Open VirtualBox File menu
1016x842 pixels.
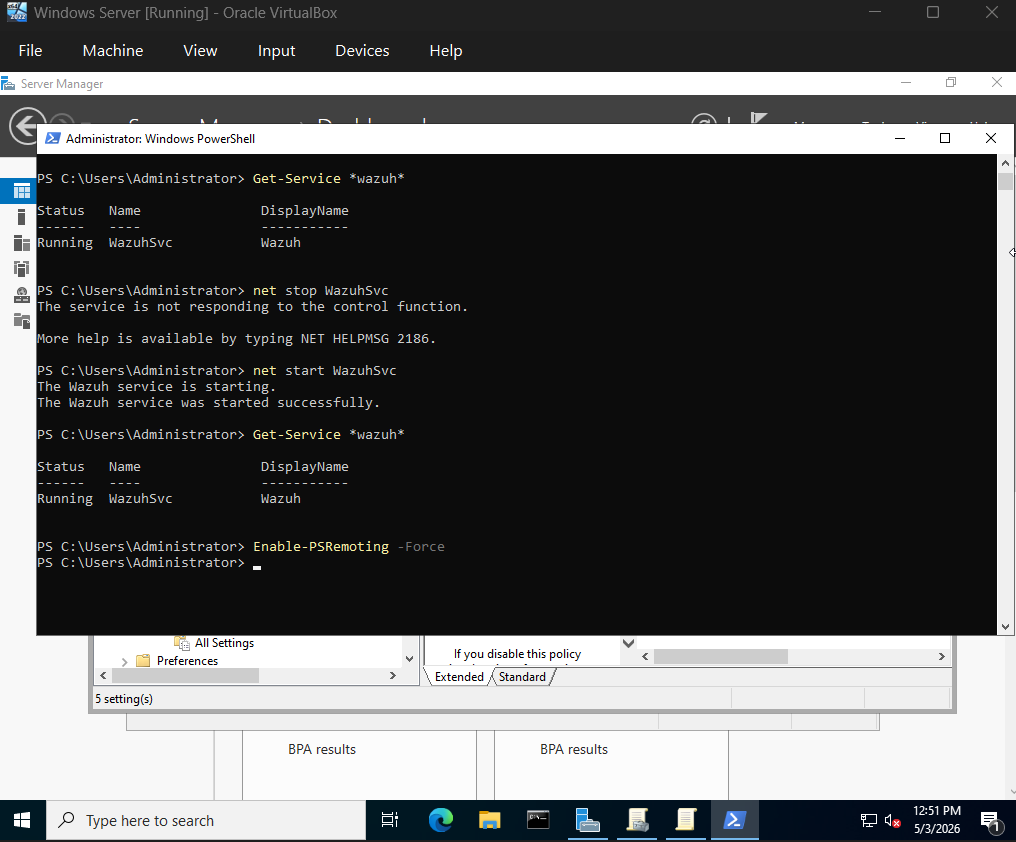tap(30, 51)
